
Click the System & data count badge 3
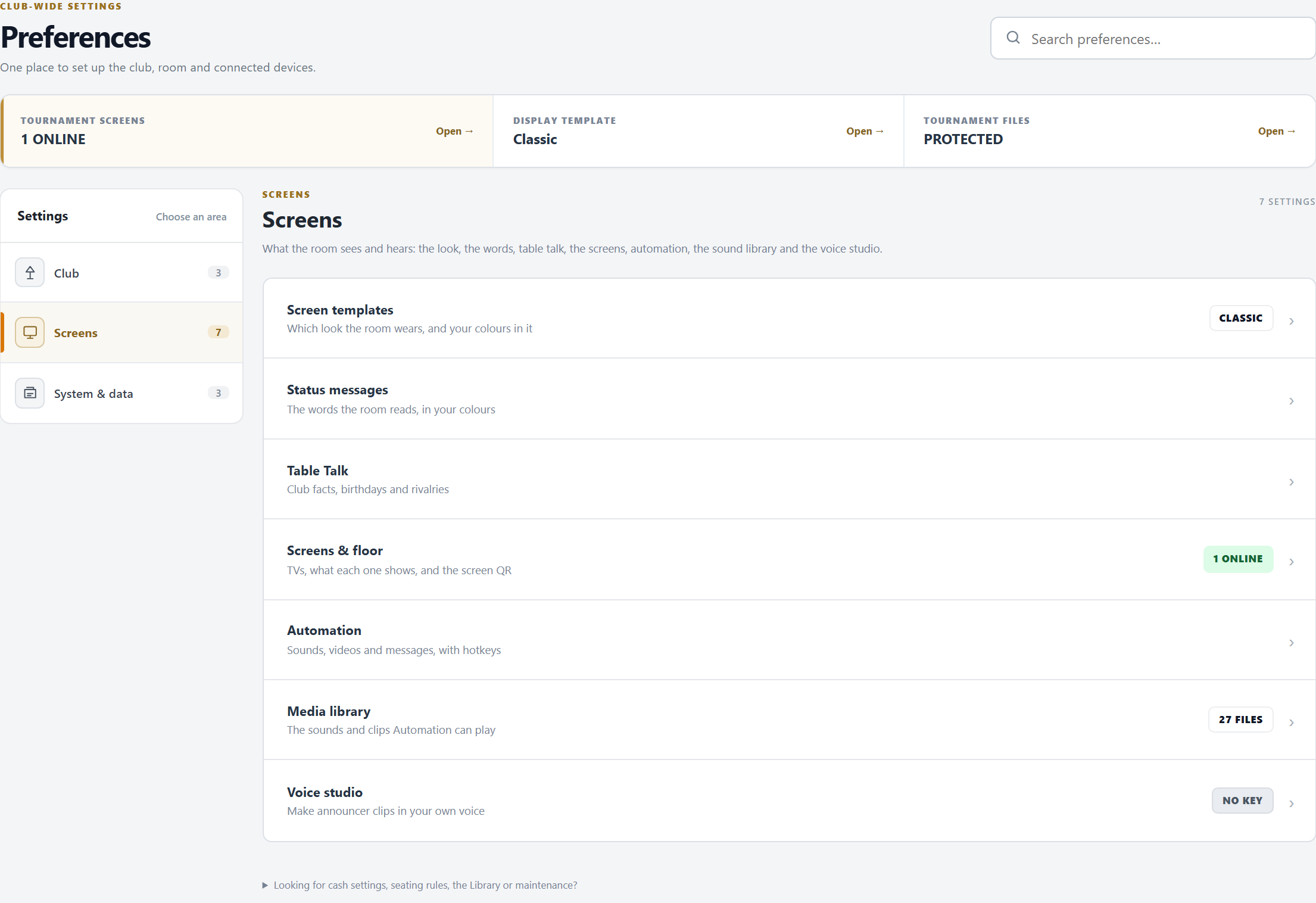[219, 393]
